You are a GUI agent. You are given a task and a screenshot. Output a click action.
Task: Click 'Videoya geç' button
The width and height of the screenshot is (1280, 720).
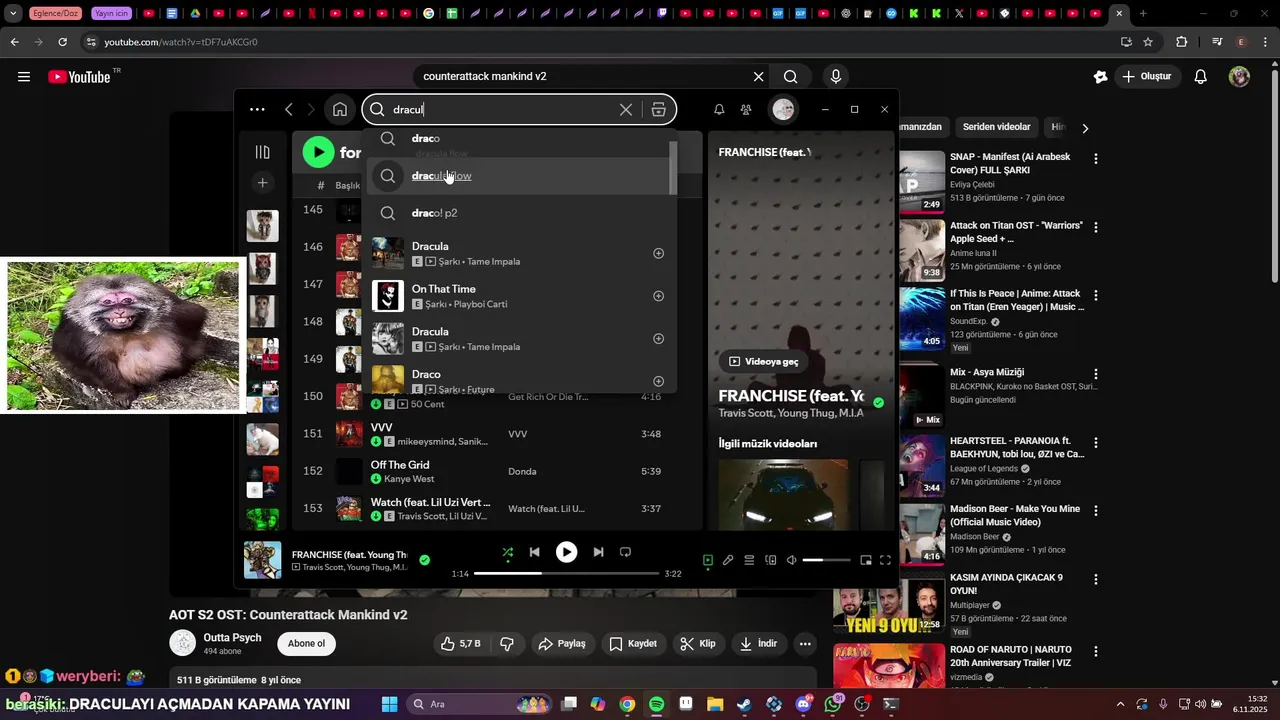click(x=763, y=361)
